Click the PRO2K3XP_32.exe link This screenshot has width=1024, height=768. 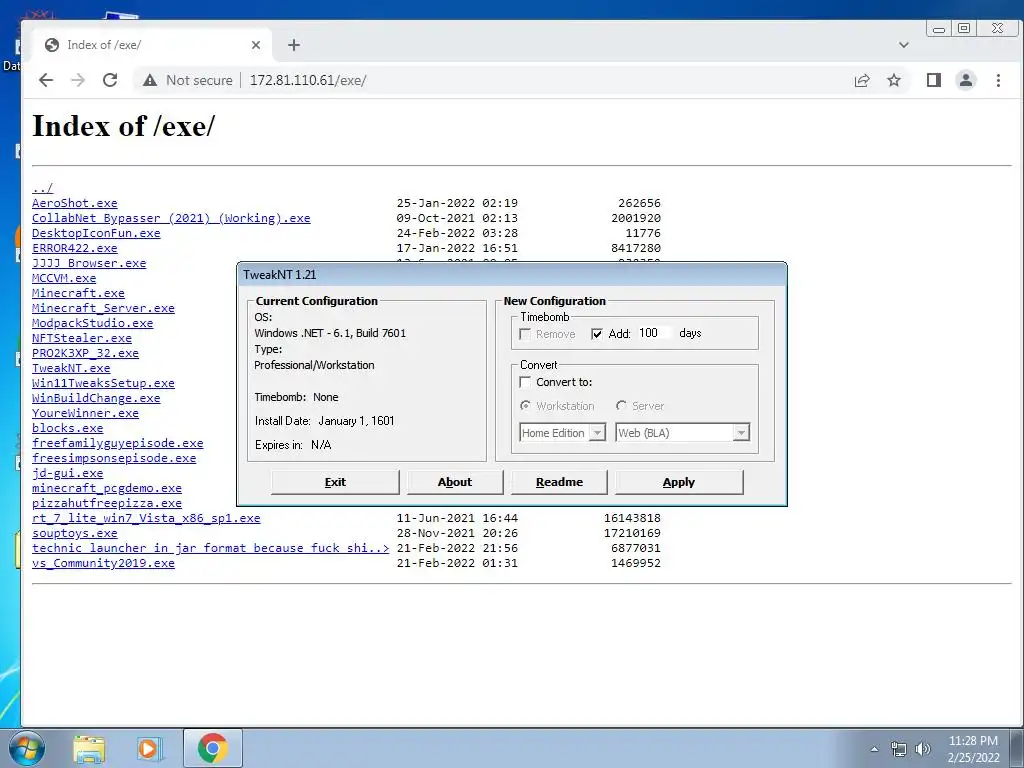point(86,353)
